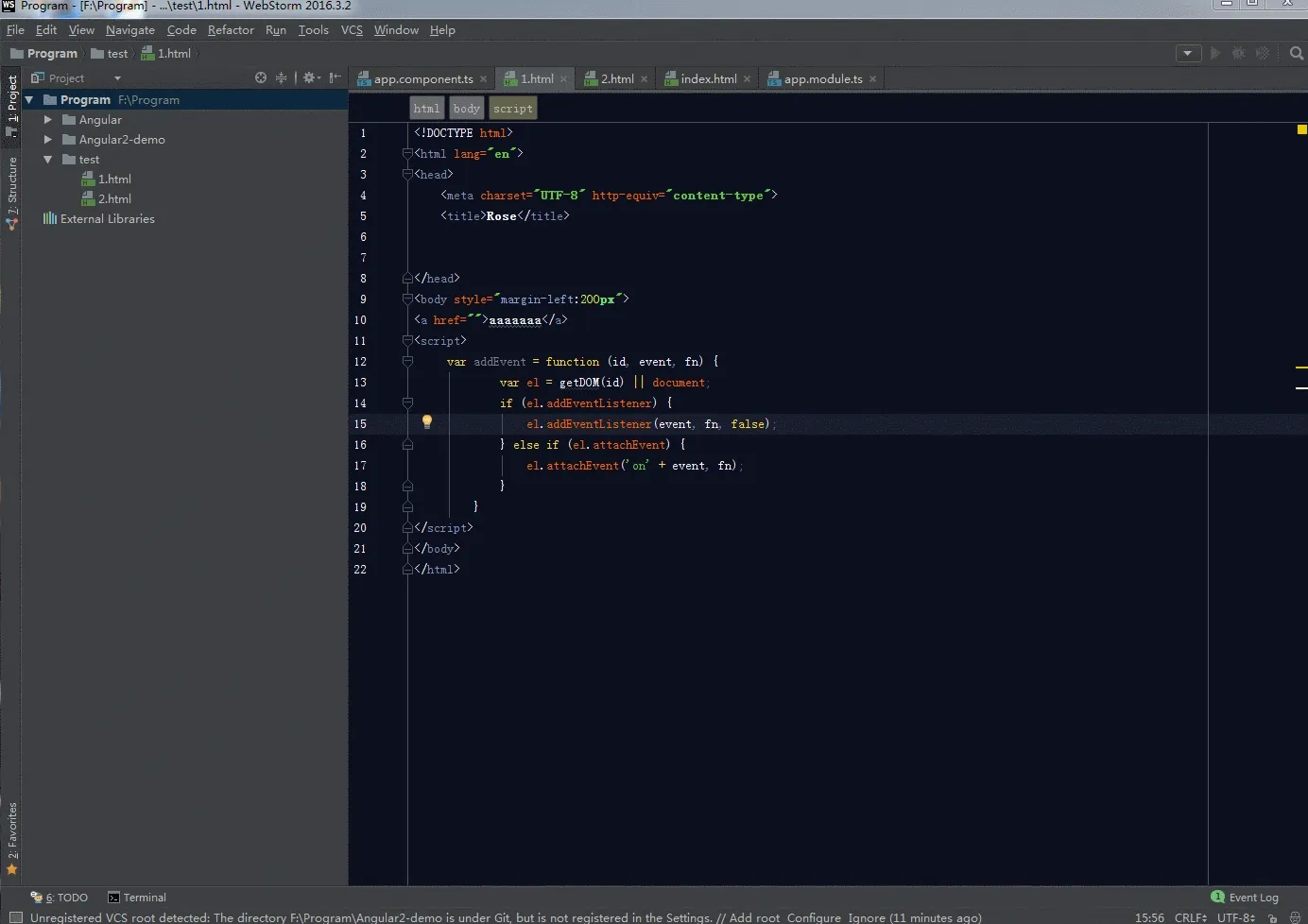
Task: Click the body breadcrumb button
Action: pos(466,109)
